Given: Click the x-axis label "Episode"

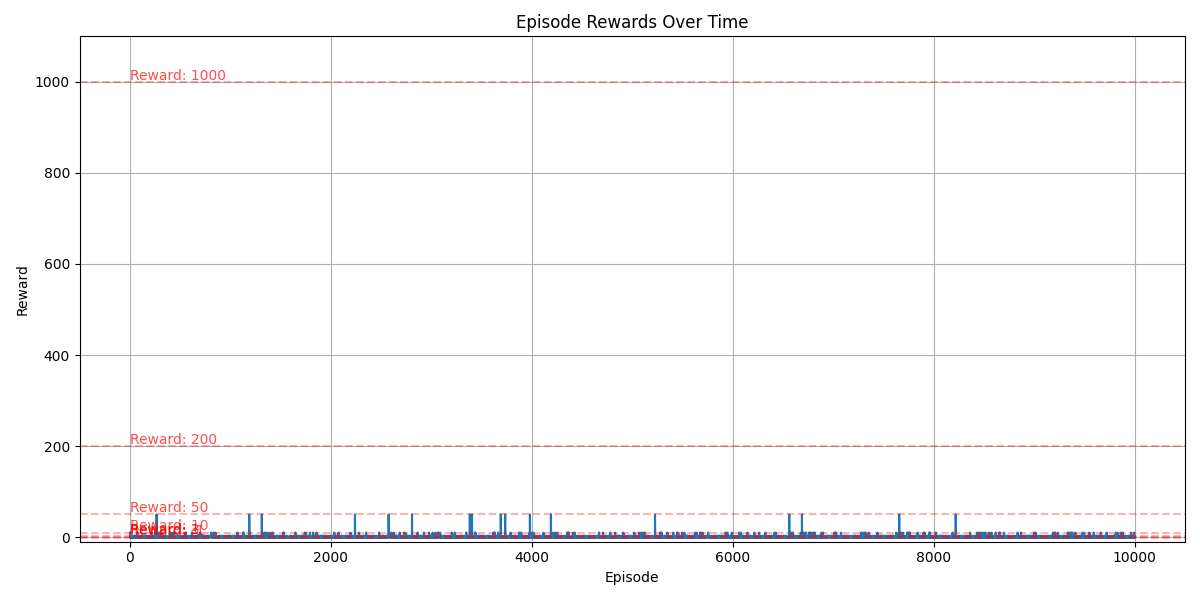Looking at the screenshot, I should pyautogui.click(x=631, y=577).
